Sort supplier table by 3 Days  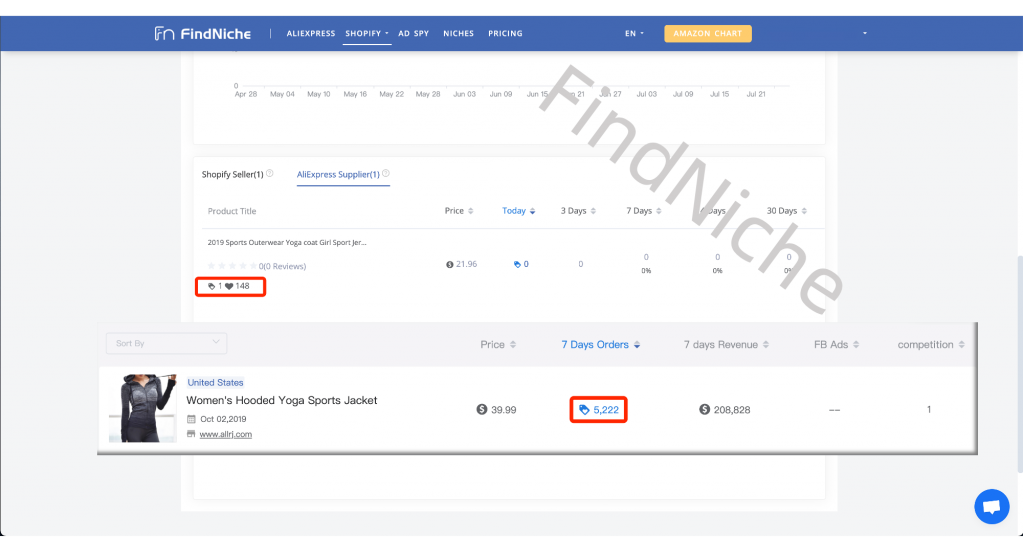(x=578, y=211)
